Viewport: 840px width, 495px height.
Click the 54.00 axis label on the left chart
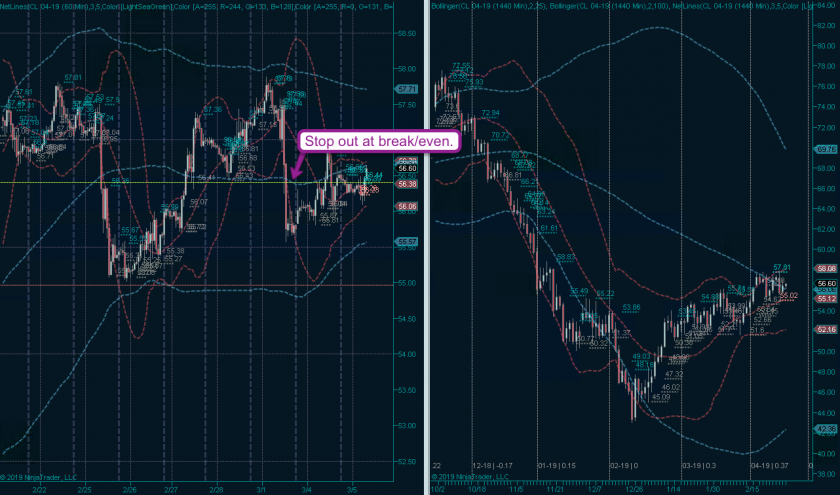click(x=407, y=354)
